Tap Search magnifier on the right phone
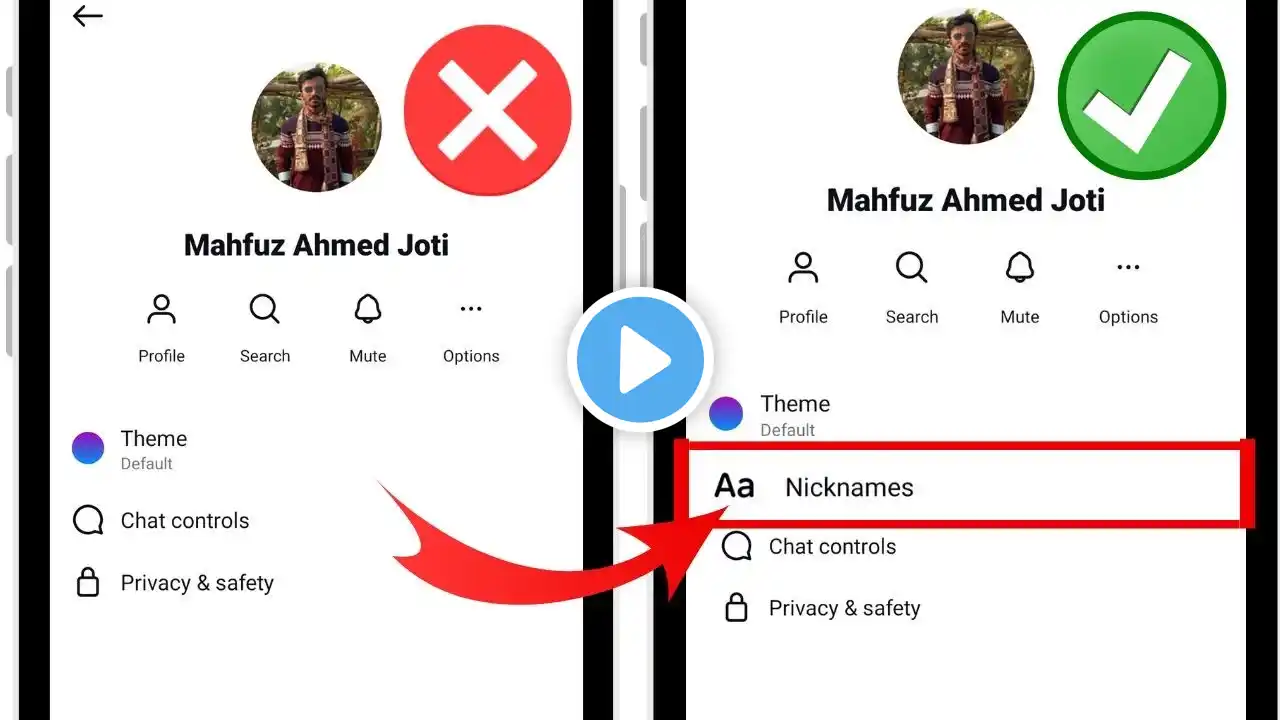The height and width of the screenshot is (720, 1280). (911, 269)
